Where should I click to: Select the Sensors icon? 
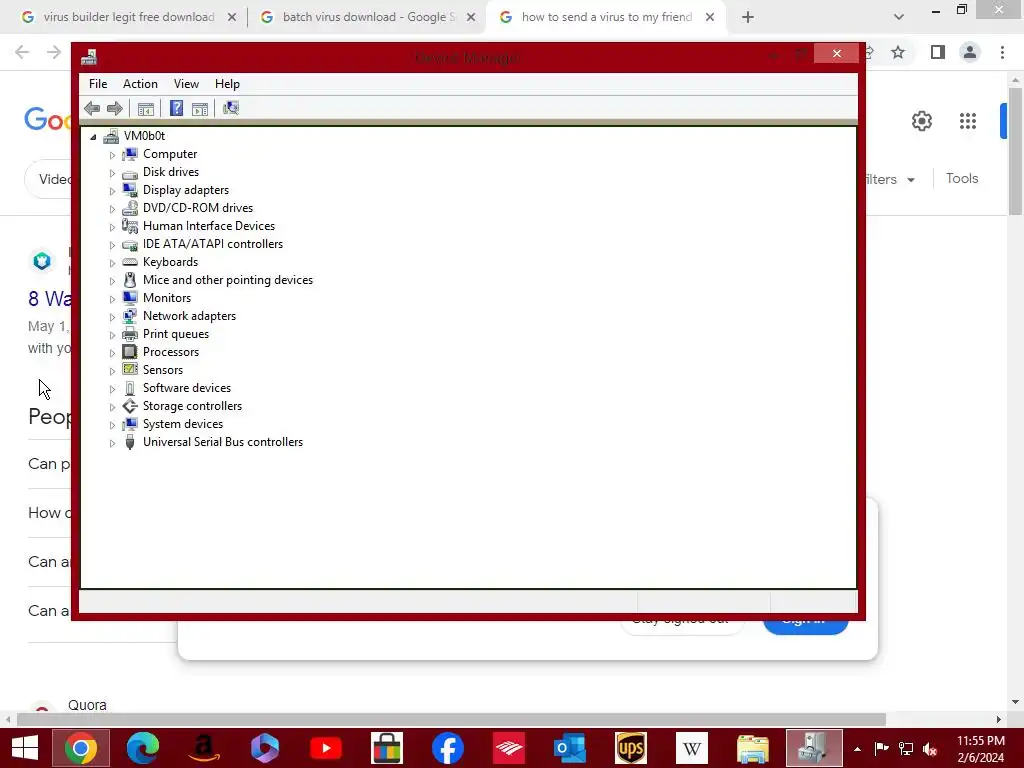[130, 370]
